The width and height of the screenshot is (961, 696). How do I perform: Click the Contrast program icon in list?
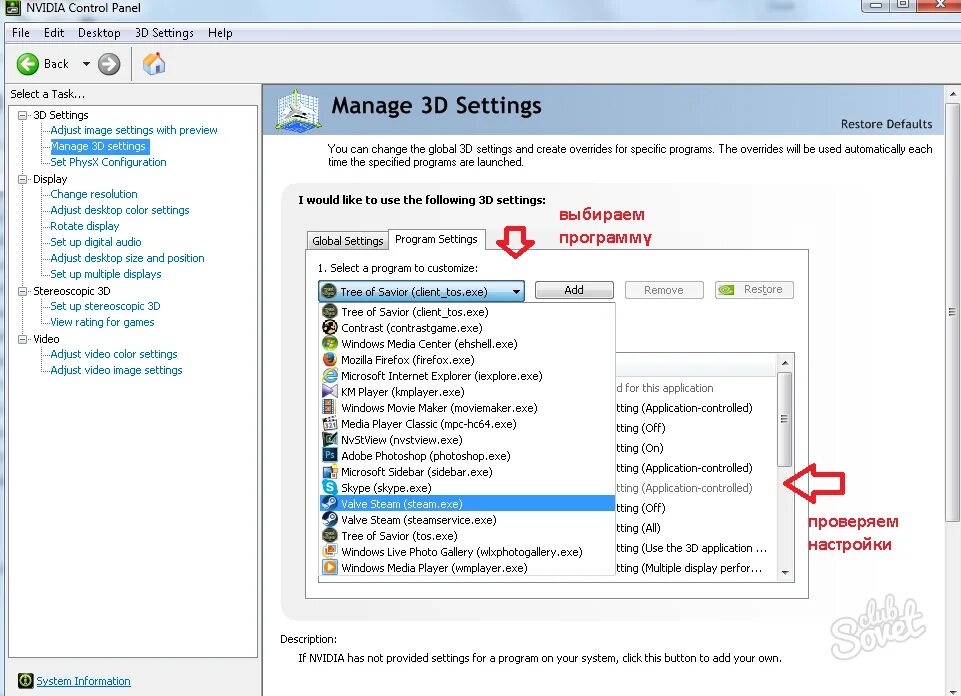[x=330, y=327]
